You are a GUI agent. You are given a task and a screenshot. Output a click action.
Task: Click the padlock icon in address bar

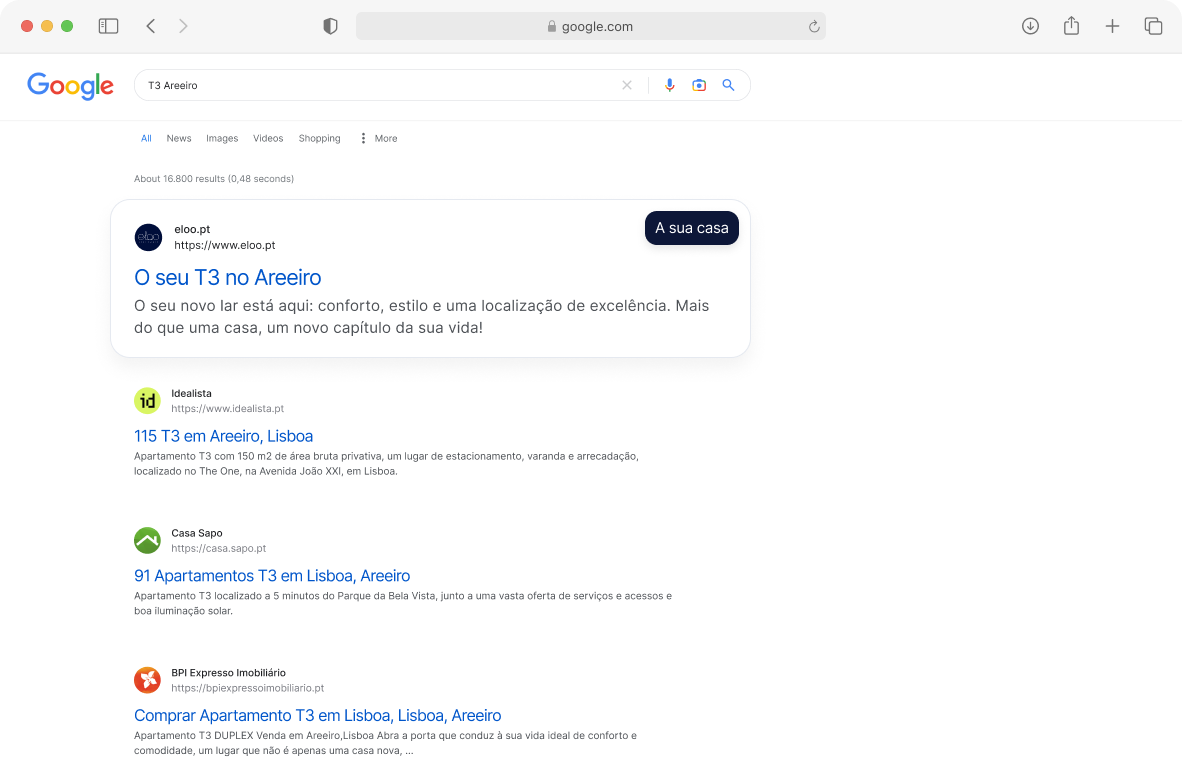552,26
